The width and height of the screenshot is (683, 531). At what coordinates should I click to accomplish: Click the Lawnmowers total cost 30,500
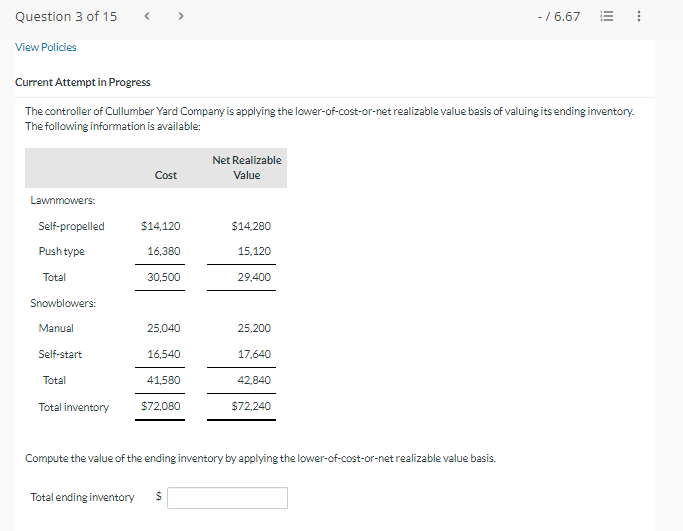[163, 277]
